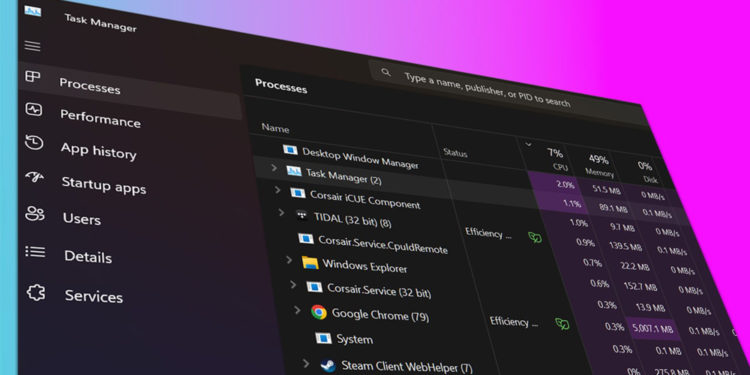Expand the Steam Client WebHelper (7) group
The height and width of the screenshot is (375, 750).
(307, 363)
